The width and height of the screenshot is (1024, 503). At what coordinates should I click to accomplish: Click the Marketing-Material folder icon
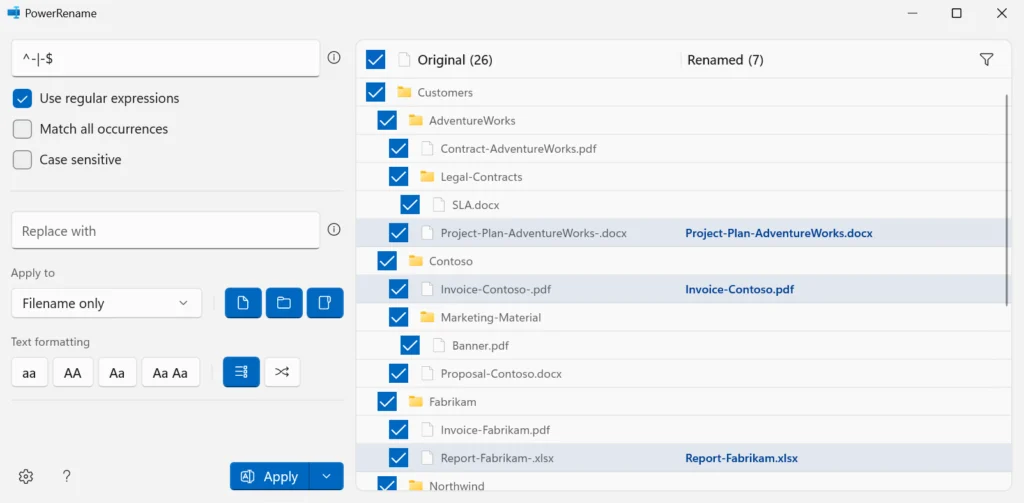pyautogui.click(x=427, y=317)
